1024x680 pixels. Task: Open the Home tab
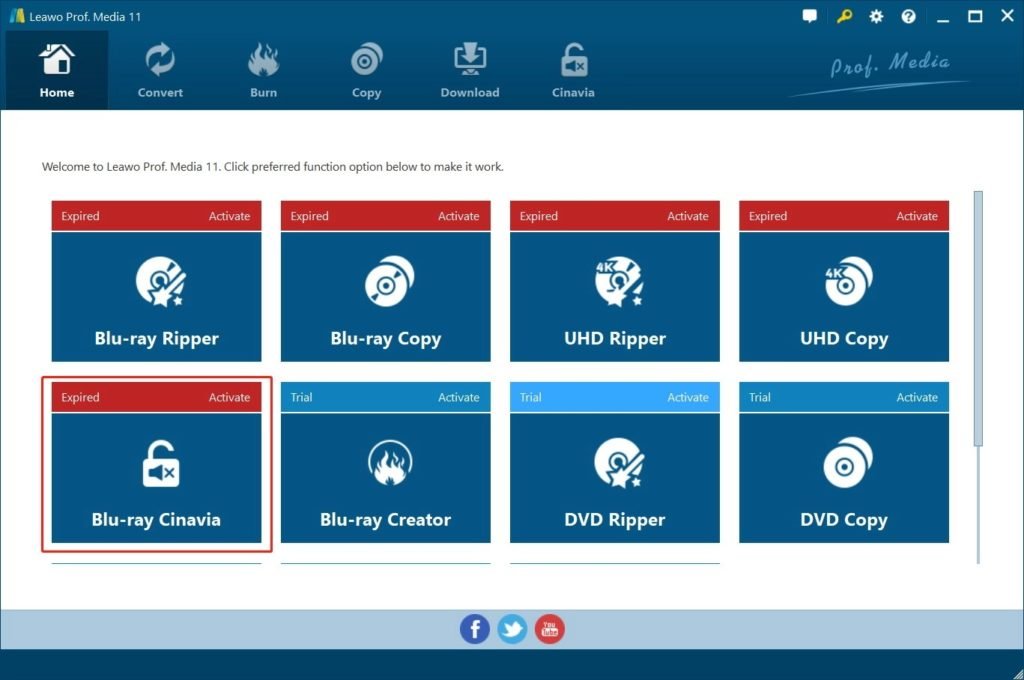pos(57,70)
